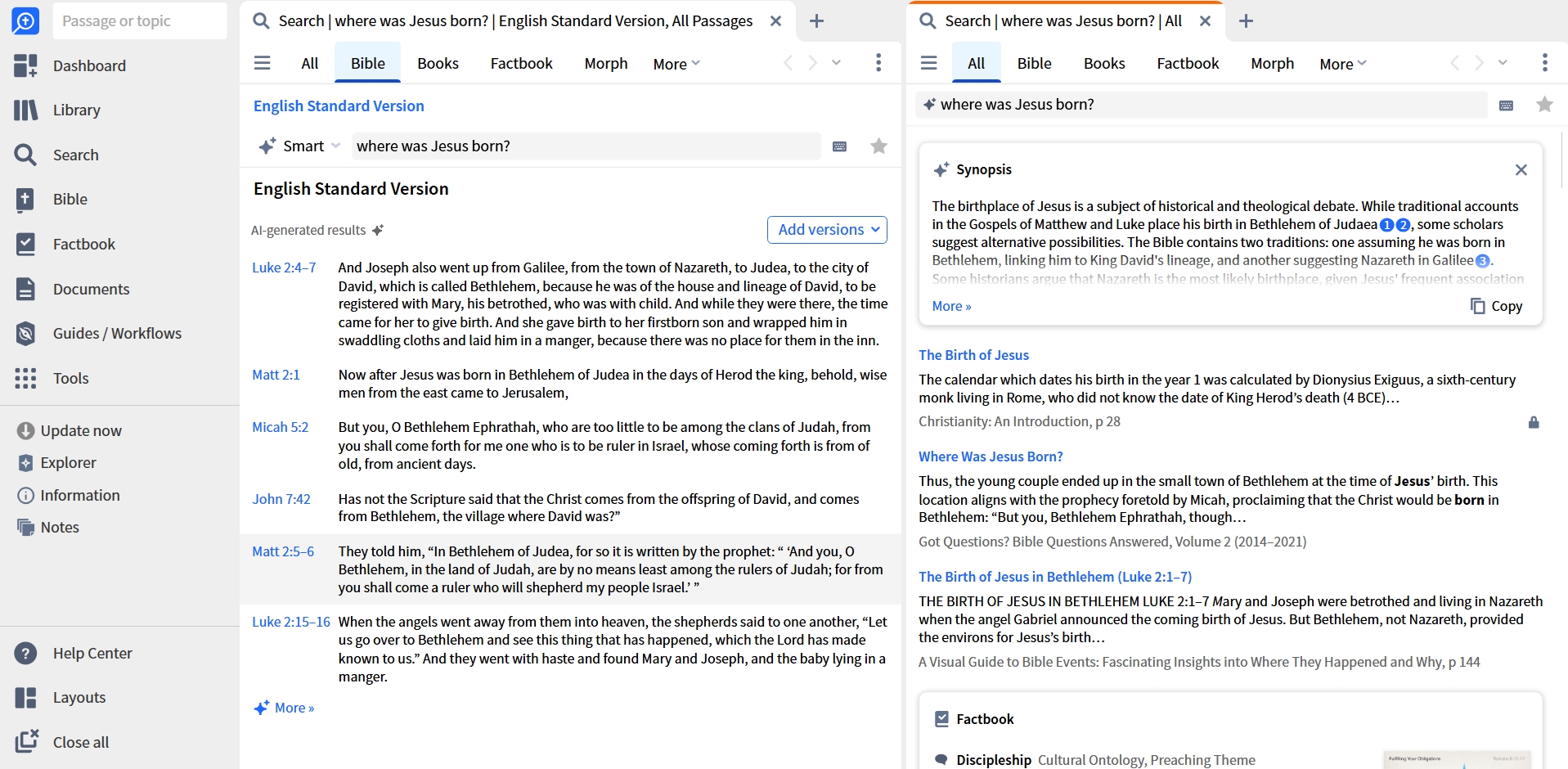
Task: Expand the More menu in right panel
Action: tap(1342, 64)
